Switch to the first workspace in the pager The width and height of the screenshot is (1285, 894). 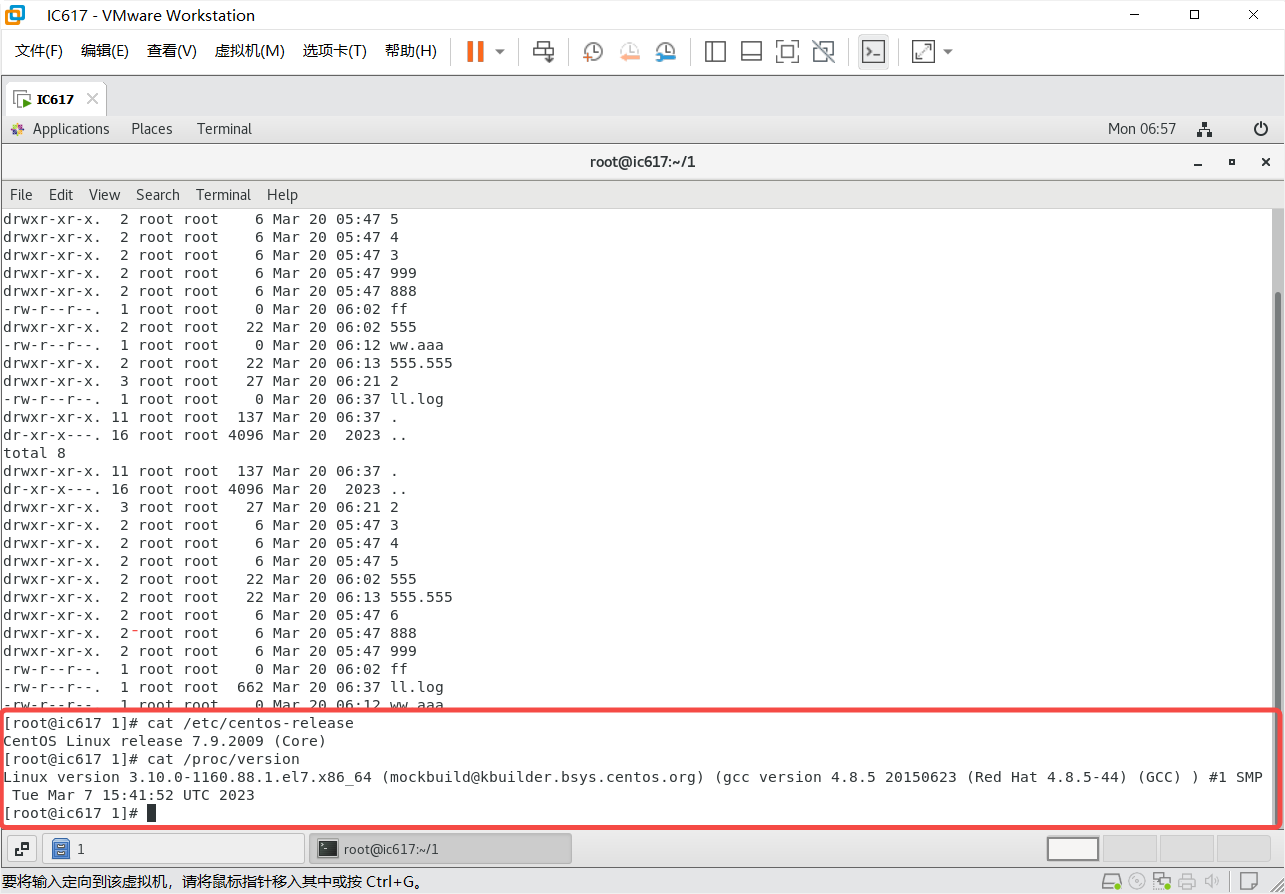point(1073,849)
